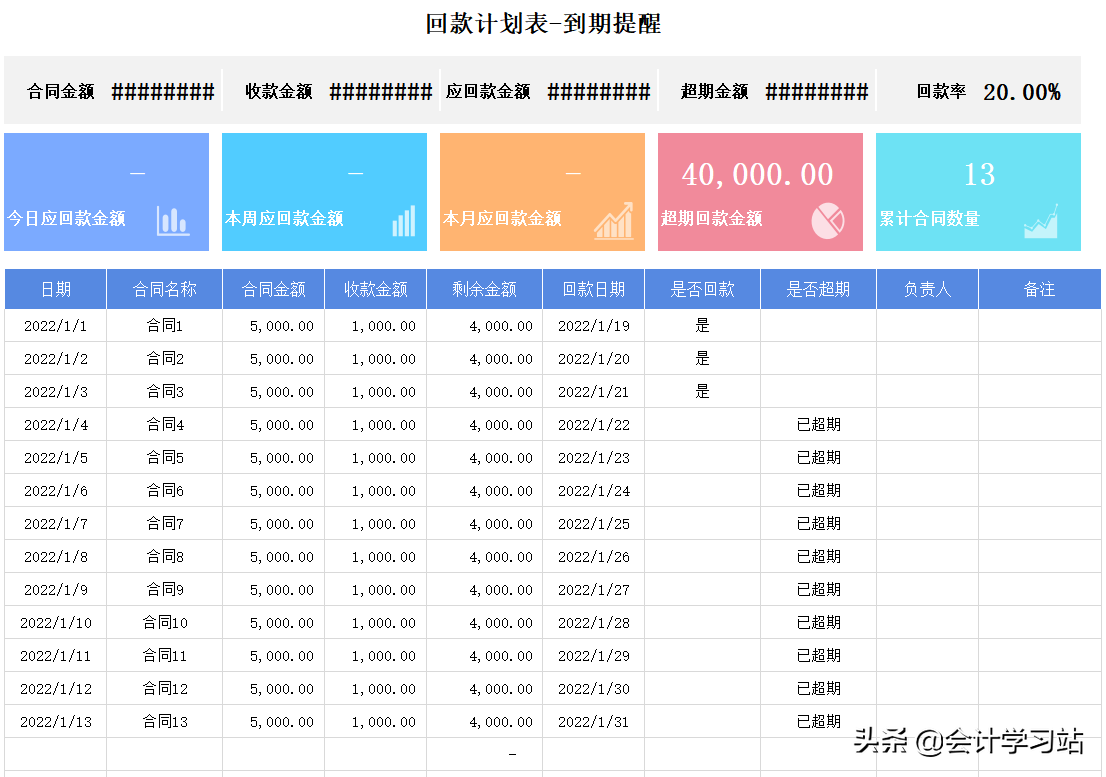
Task: Select the 合同10 name cell
Action: [164, 623]
